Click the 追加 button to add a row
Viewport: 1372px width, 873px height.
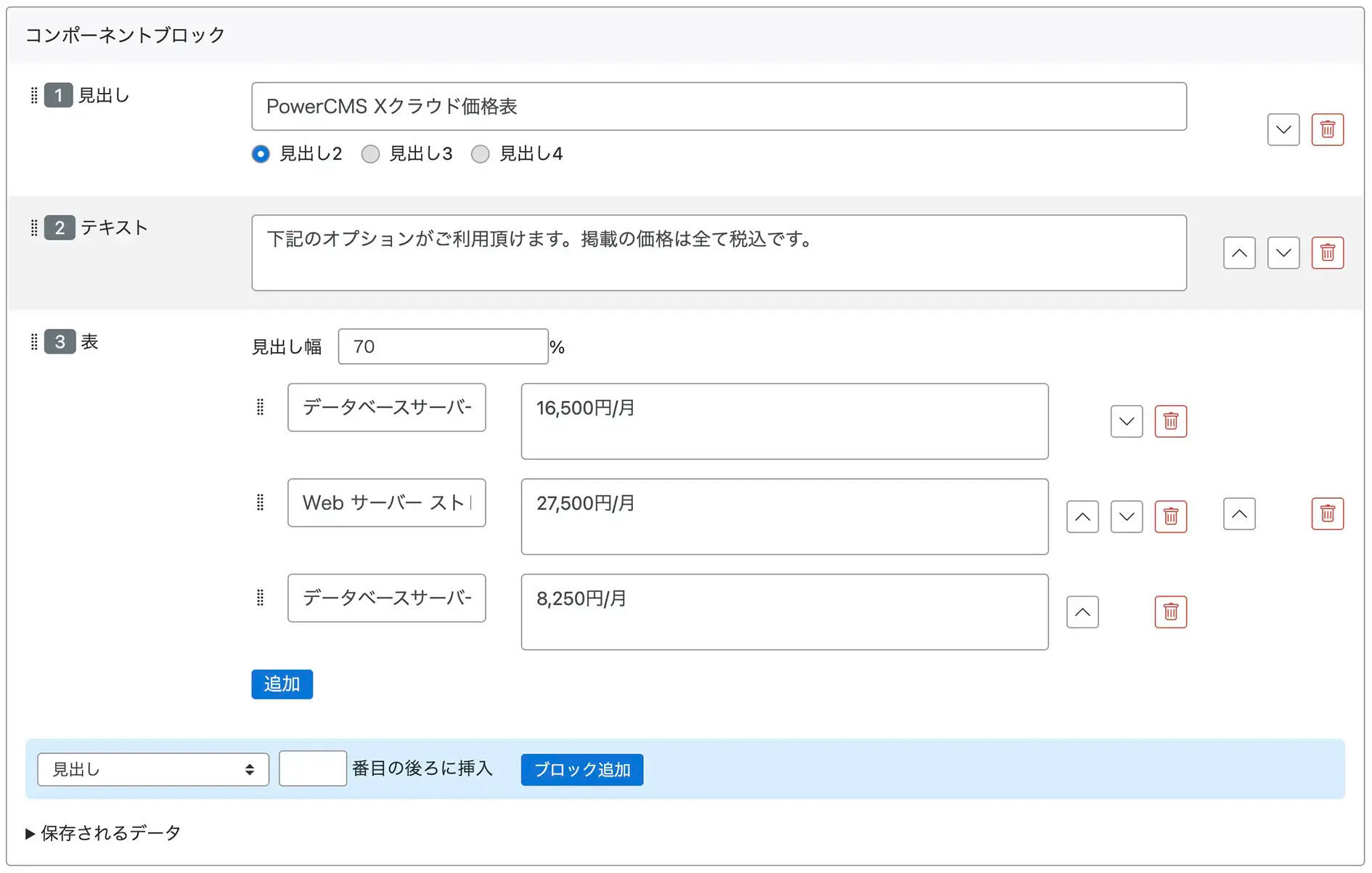[x=282, y=683]
